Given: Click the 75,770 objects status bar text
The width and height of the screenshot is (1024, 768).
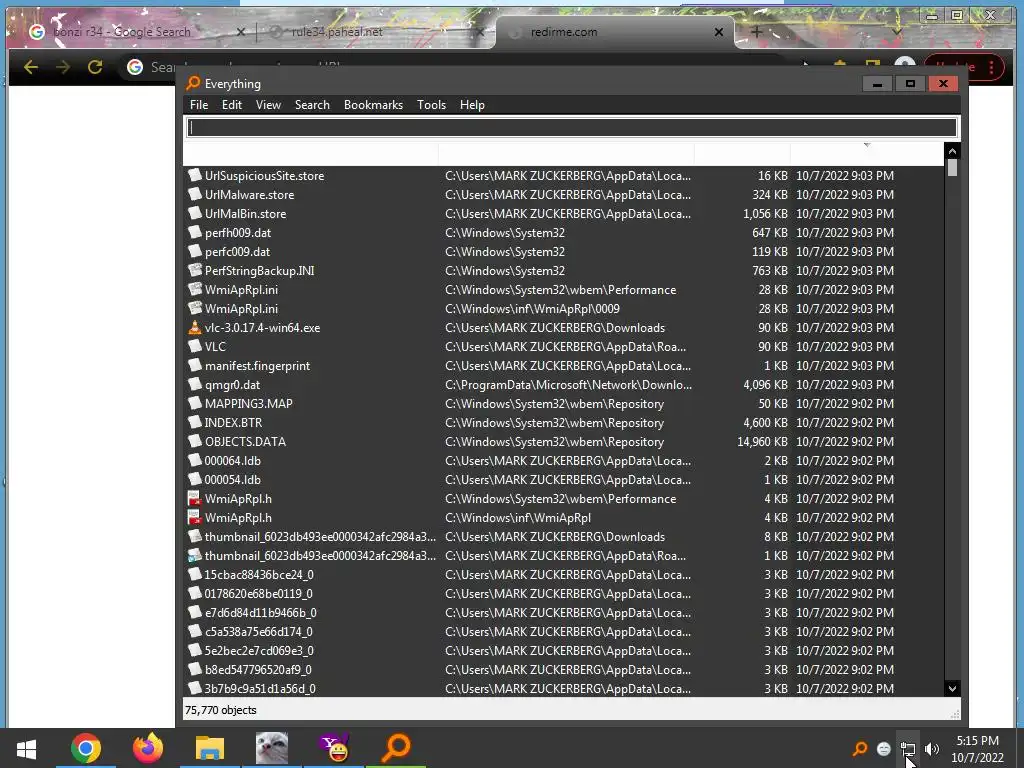Looking at the screenshot, I should click(x=221, y=710).
